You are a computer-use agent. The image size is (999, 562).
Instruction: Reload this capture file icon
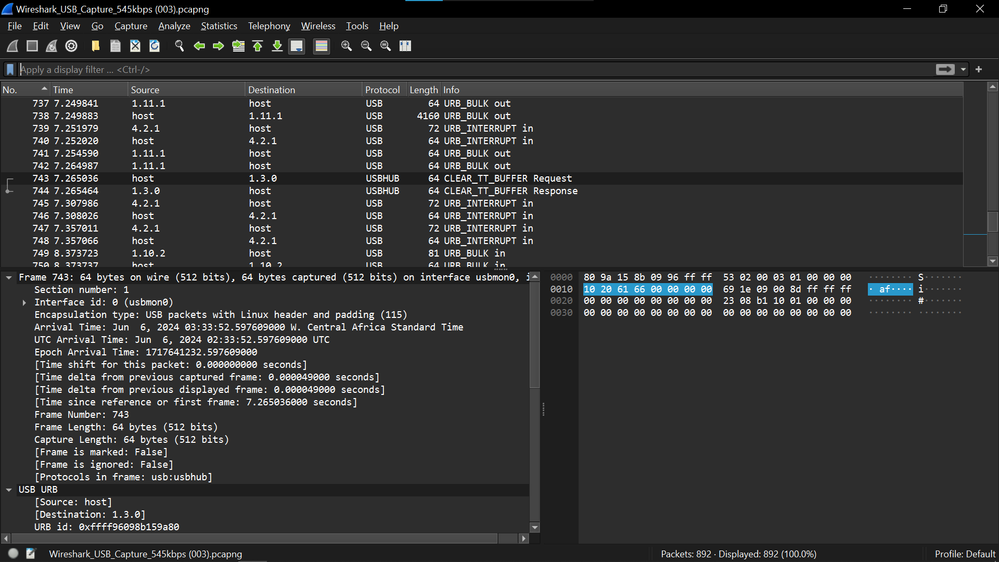(x=154, y=46)
